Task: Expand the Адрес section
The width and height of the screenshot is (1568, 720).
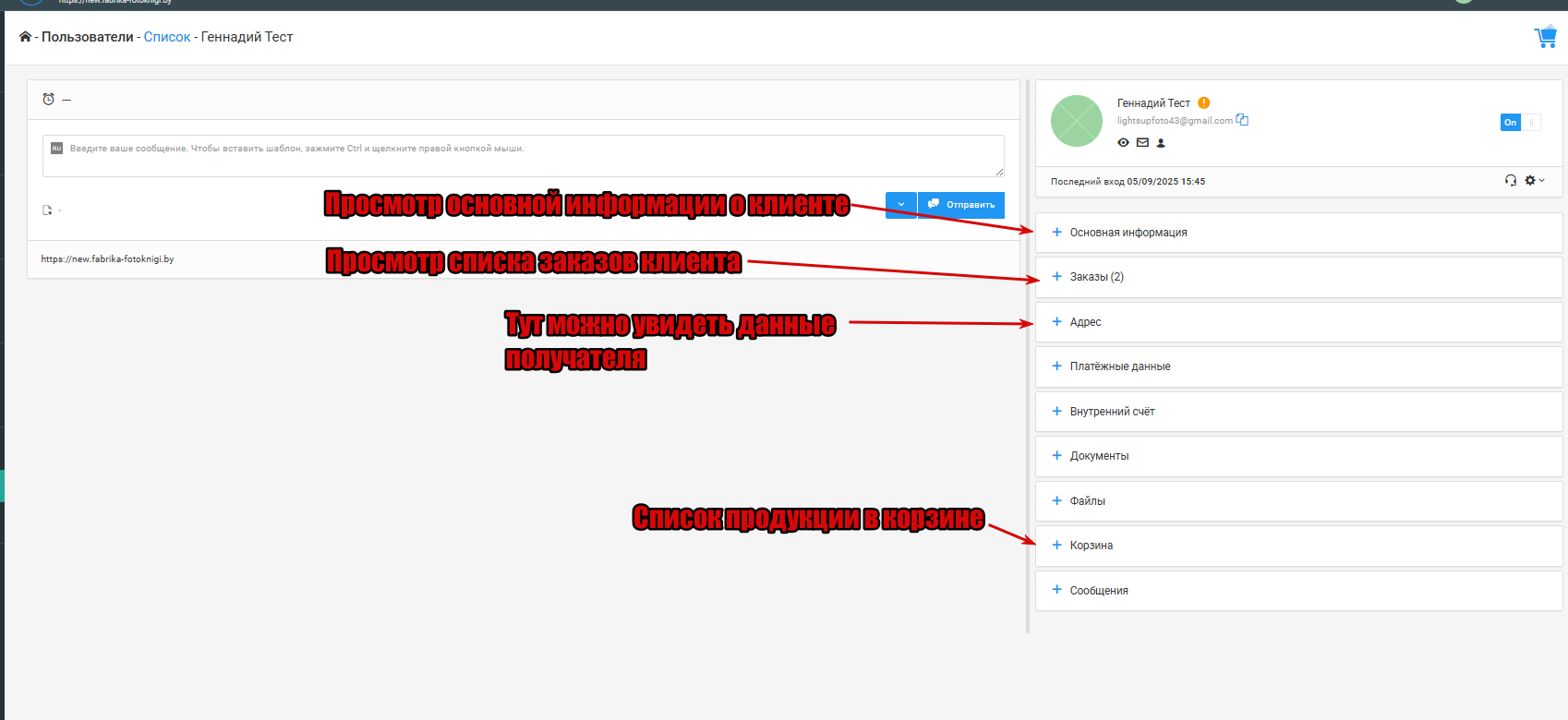Action: pyautogui.click(x=1299, y=322)
